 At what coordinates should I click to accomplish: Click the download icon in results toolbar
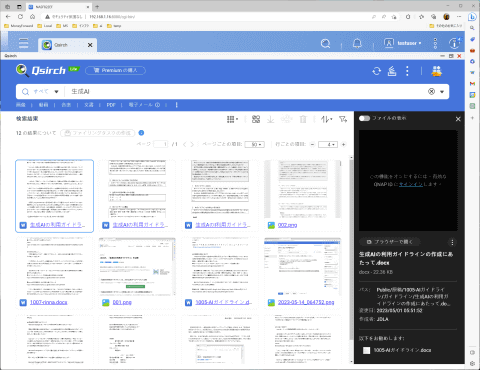(x=270, y=119)
